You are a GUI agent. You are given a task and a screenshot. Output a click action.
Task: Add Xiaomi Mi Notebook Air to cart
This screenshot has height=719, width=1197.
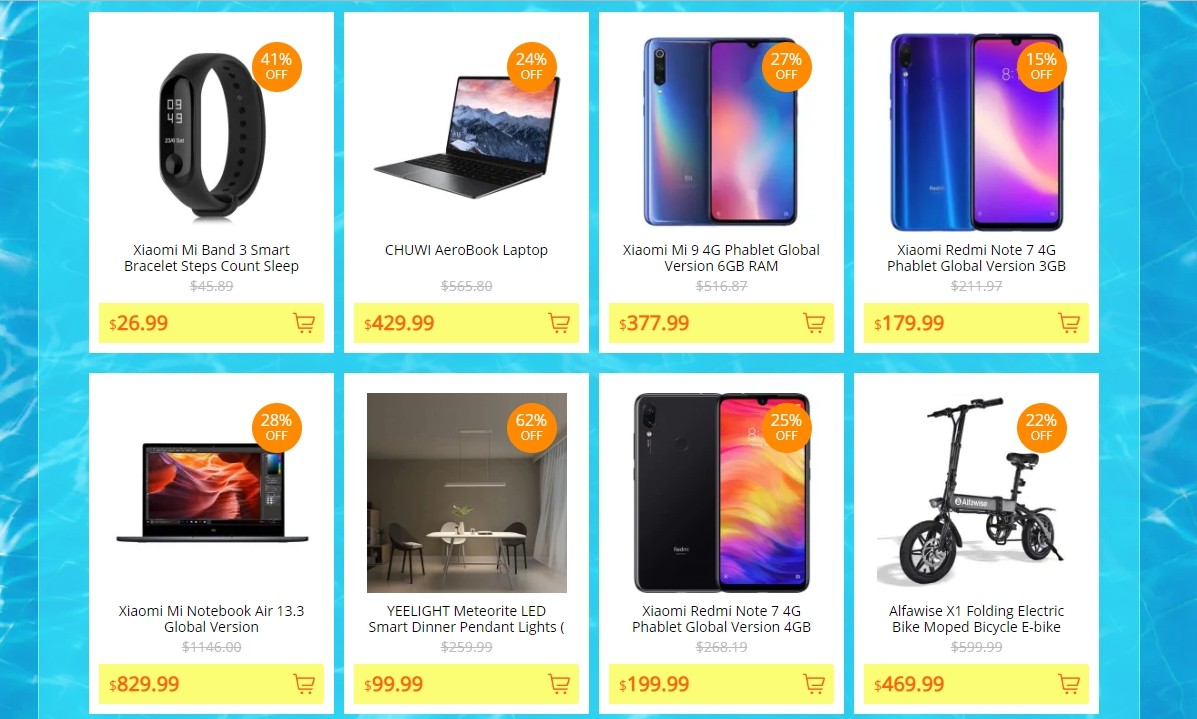point(305,684)
